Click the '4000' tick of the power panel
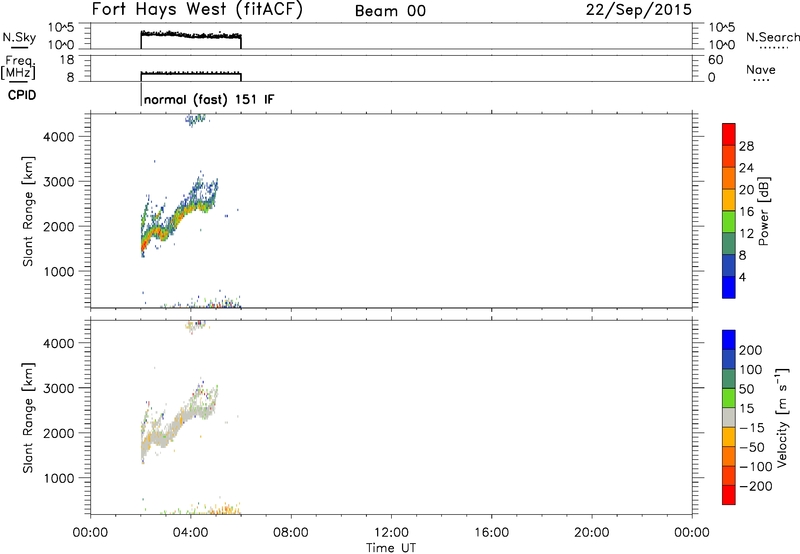 point(59,137)
